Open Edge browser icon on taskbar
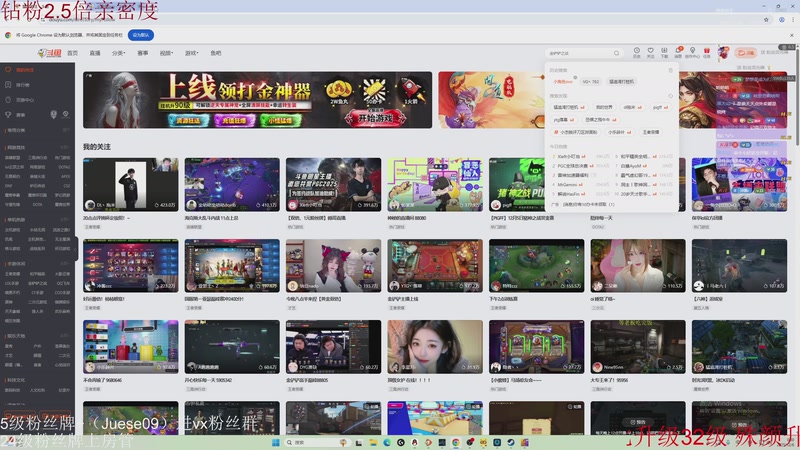800x450 pixels. (387, 442)
